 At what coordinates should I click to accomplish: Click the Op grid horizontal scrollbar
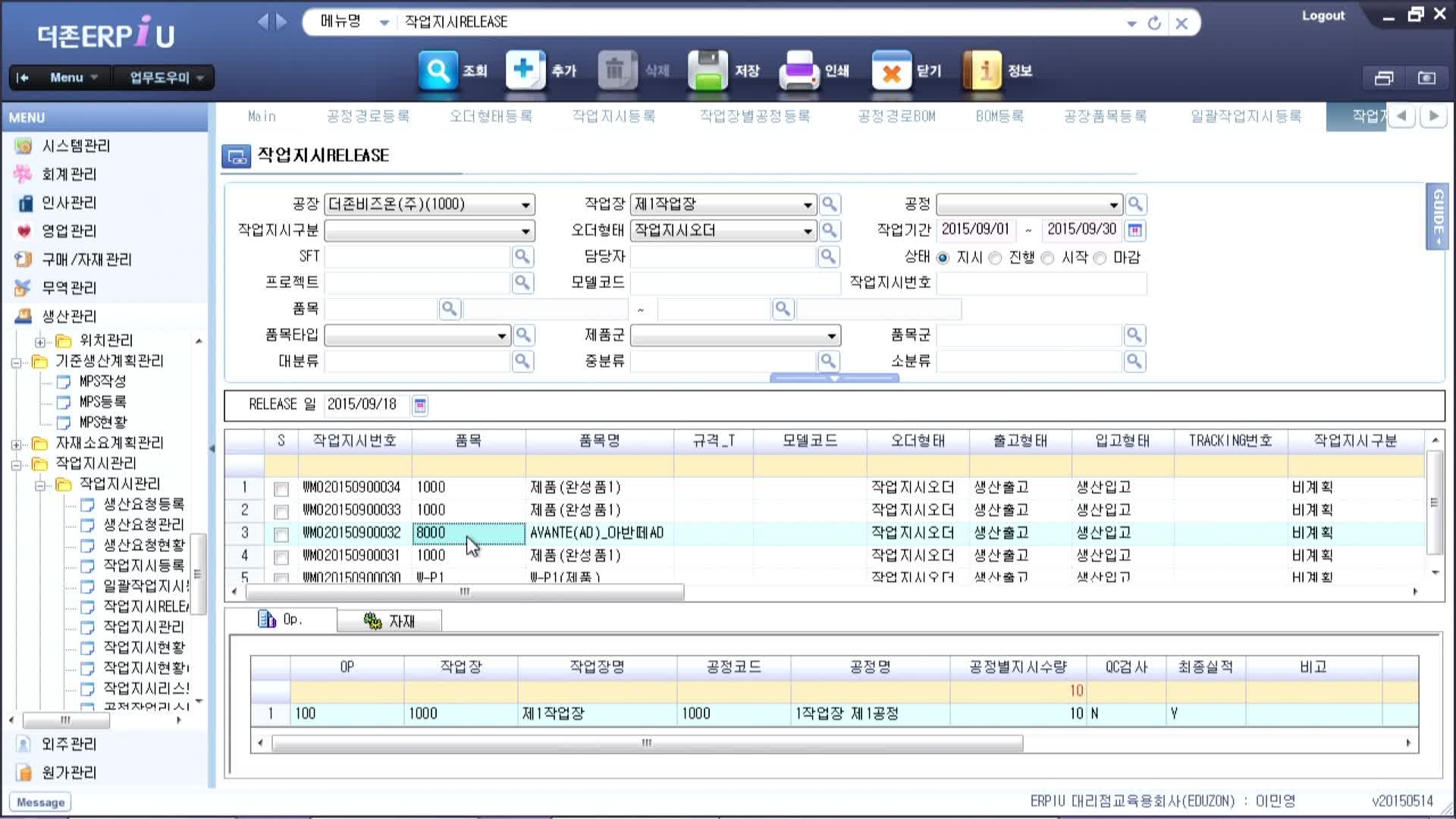click(x=647, y=743)
